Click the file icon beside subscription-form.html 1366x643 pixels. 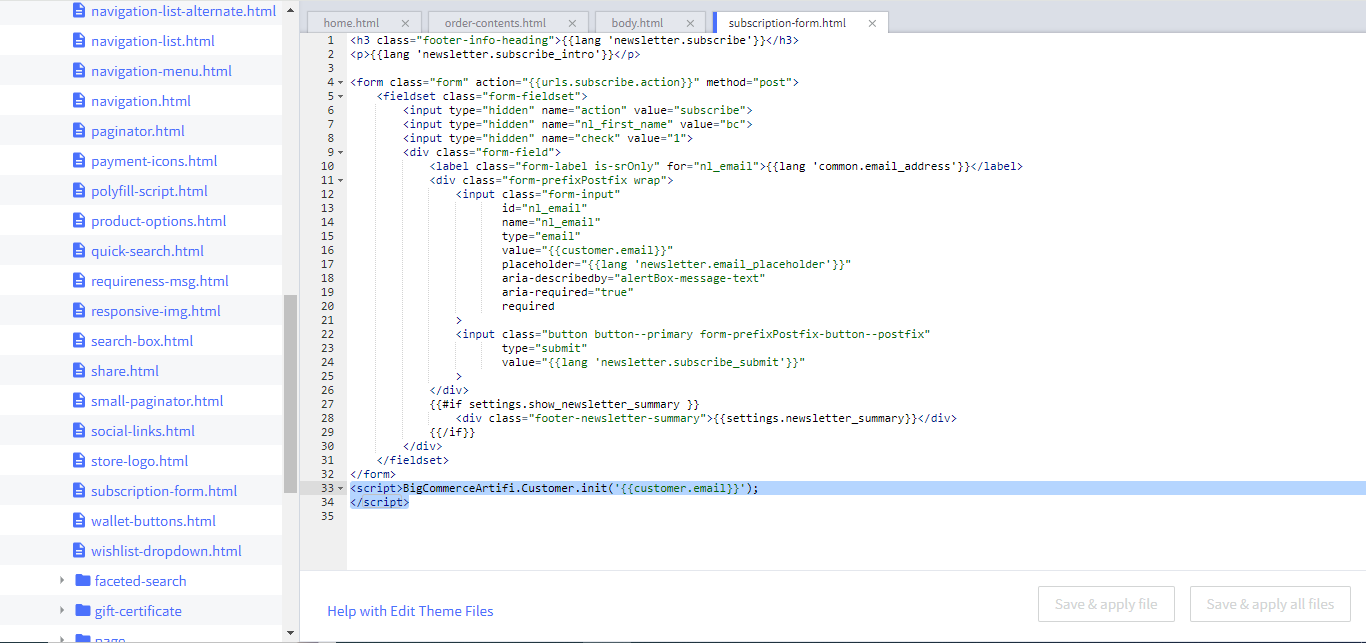click(x=81, y=491)
